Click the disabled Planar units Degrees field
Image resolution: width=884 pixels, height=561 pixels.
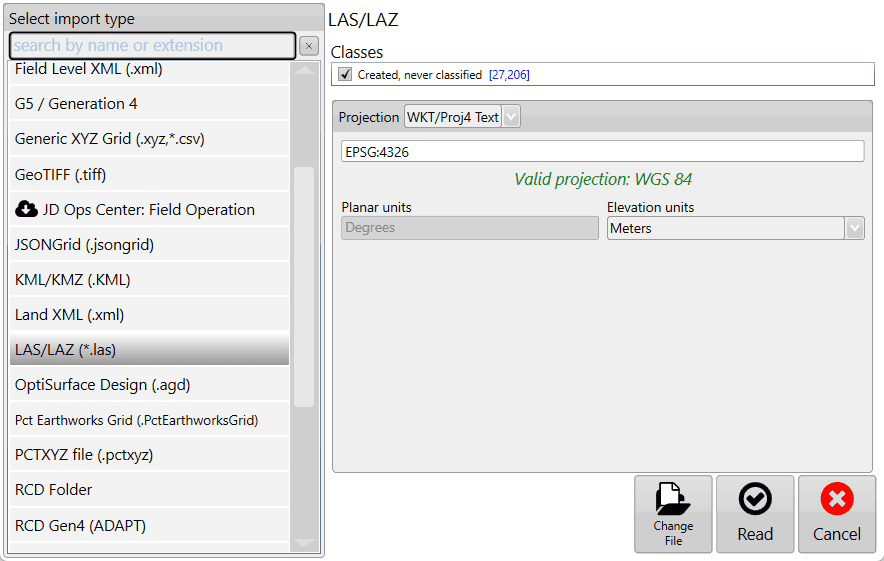(470, 228)
